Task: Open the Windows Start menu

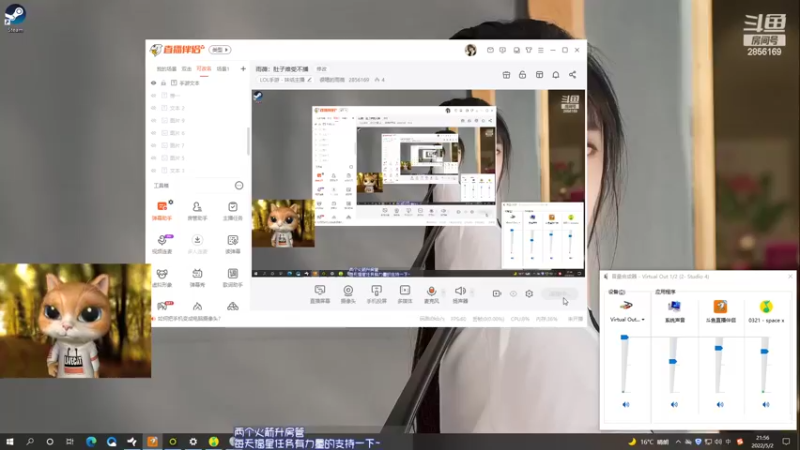Action: pos(10,441)
